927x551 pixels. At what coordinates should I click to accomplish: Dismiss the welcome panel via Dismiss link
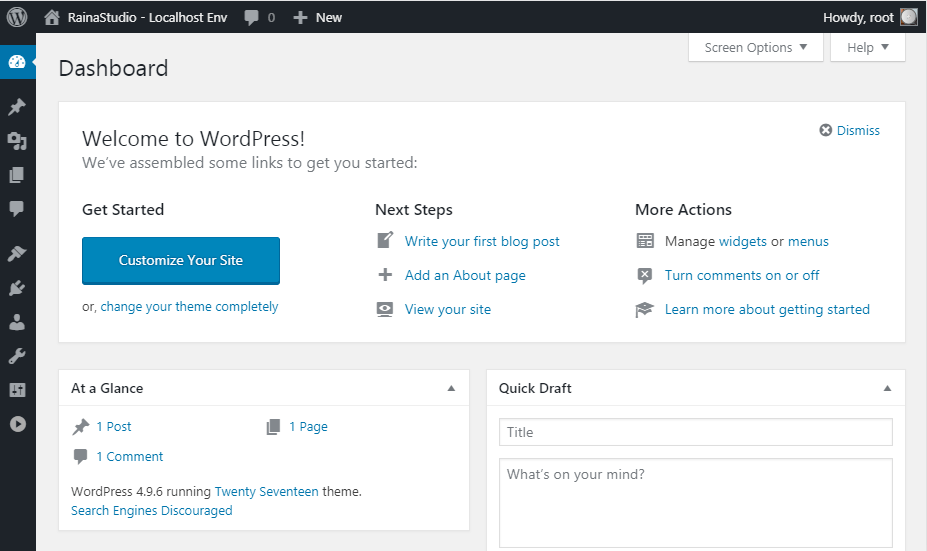pyautogui.click(x=858, y=130)
